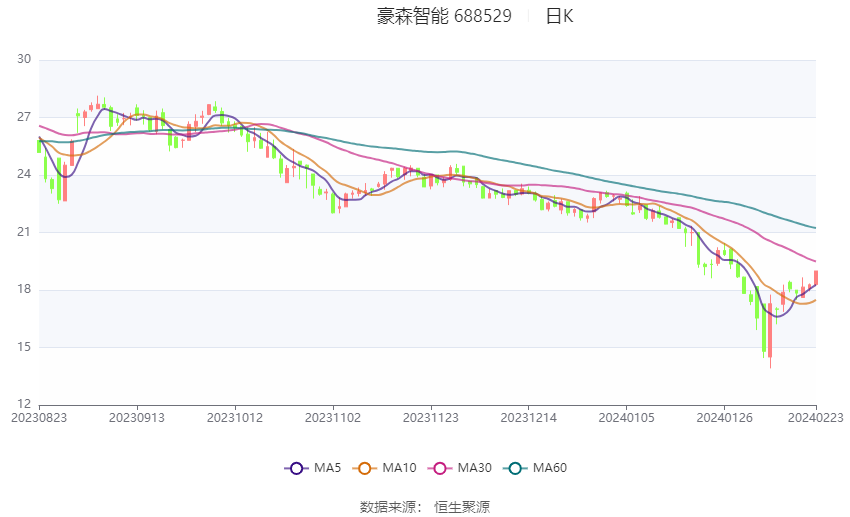Viewport: 850px width, 517px height.
Task: Click the teal MA60 line's right end
Action: 815,228
